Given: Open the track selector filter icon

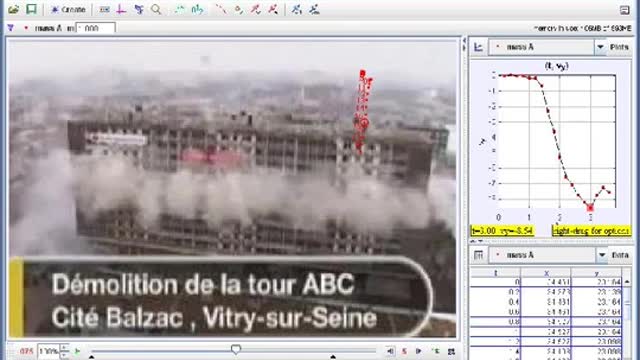Looking at the screenshot, I should (11, 28).
